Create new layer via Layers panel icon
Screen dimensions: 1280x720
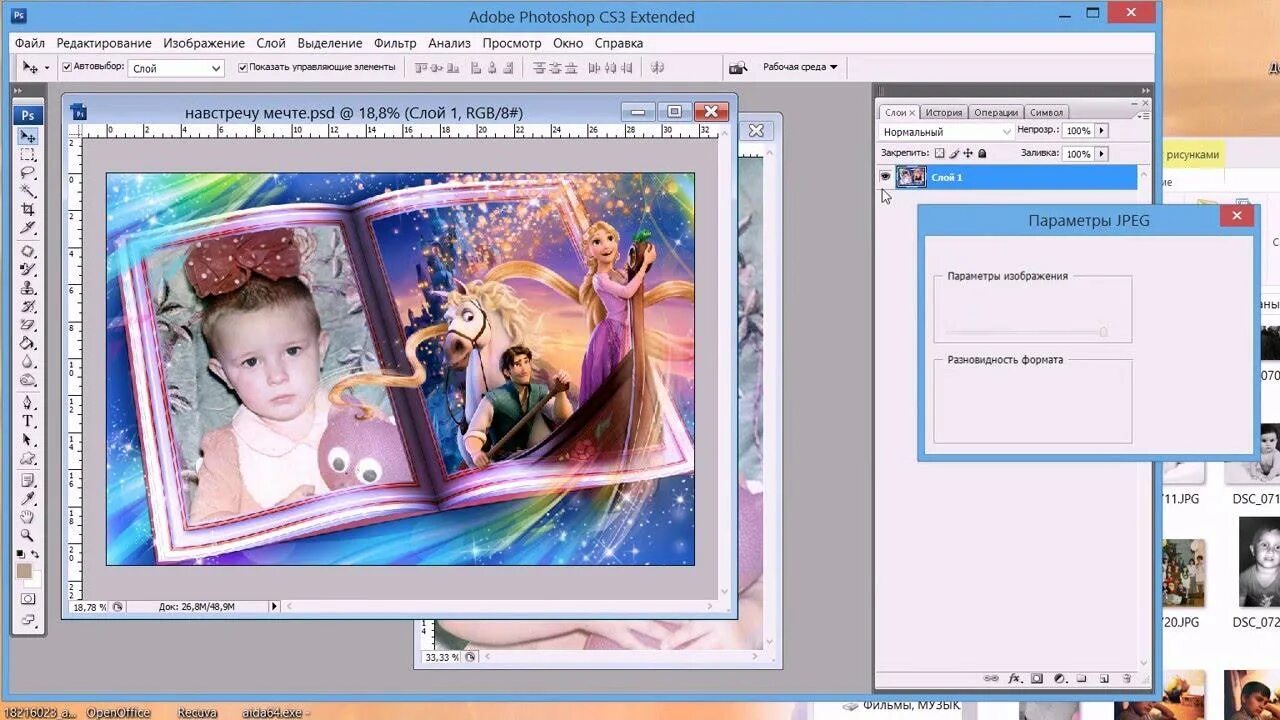(x=1104, y=678)
